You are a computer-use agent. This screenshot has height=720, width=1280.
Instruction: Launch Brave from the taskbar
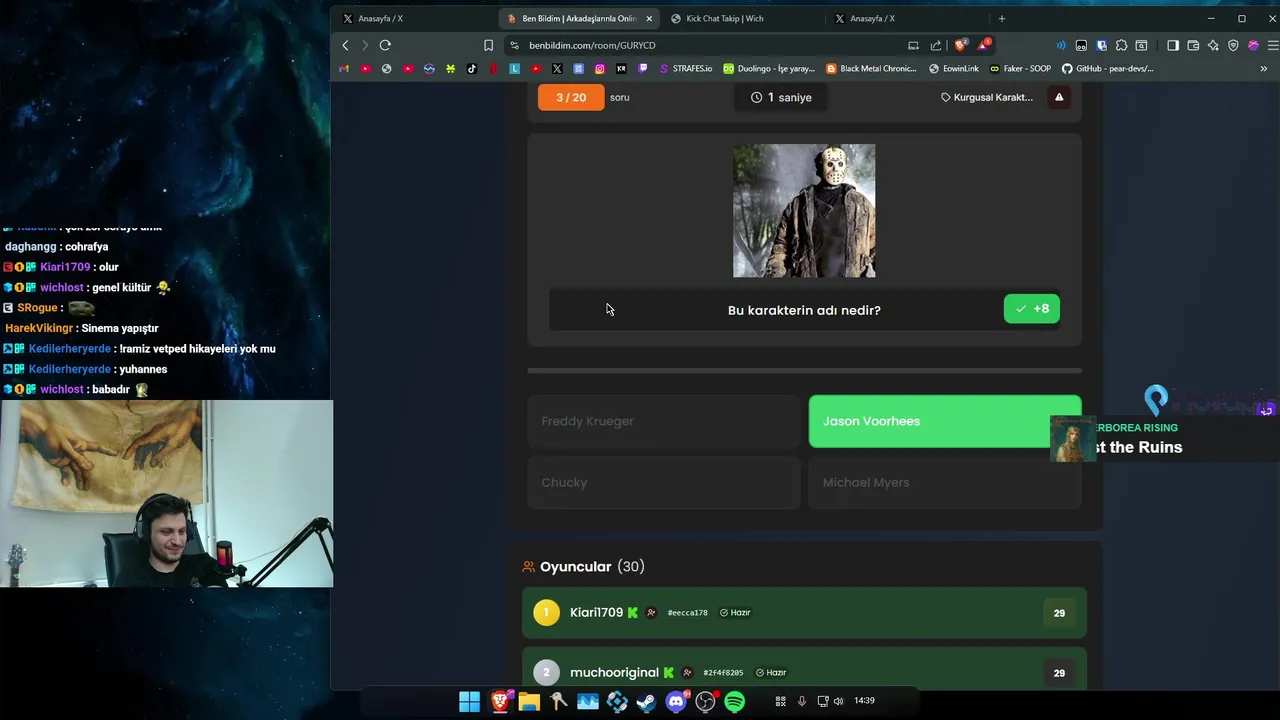tap(499, 702)
